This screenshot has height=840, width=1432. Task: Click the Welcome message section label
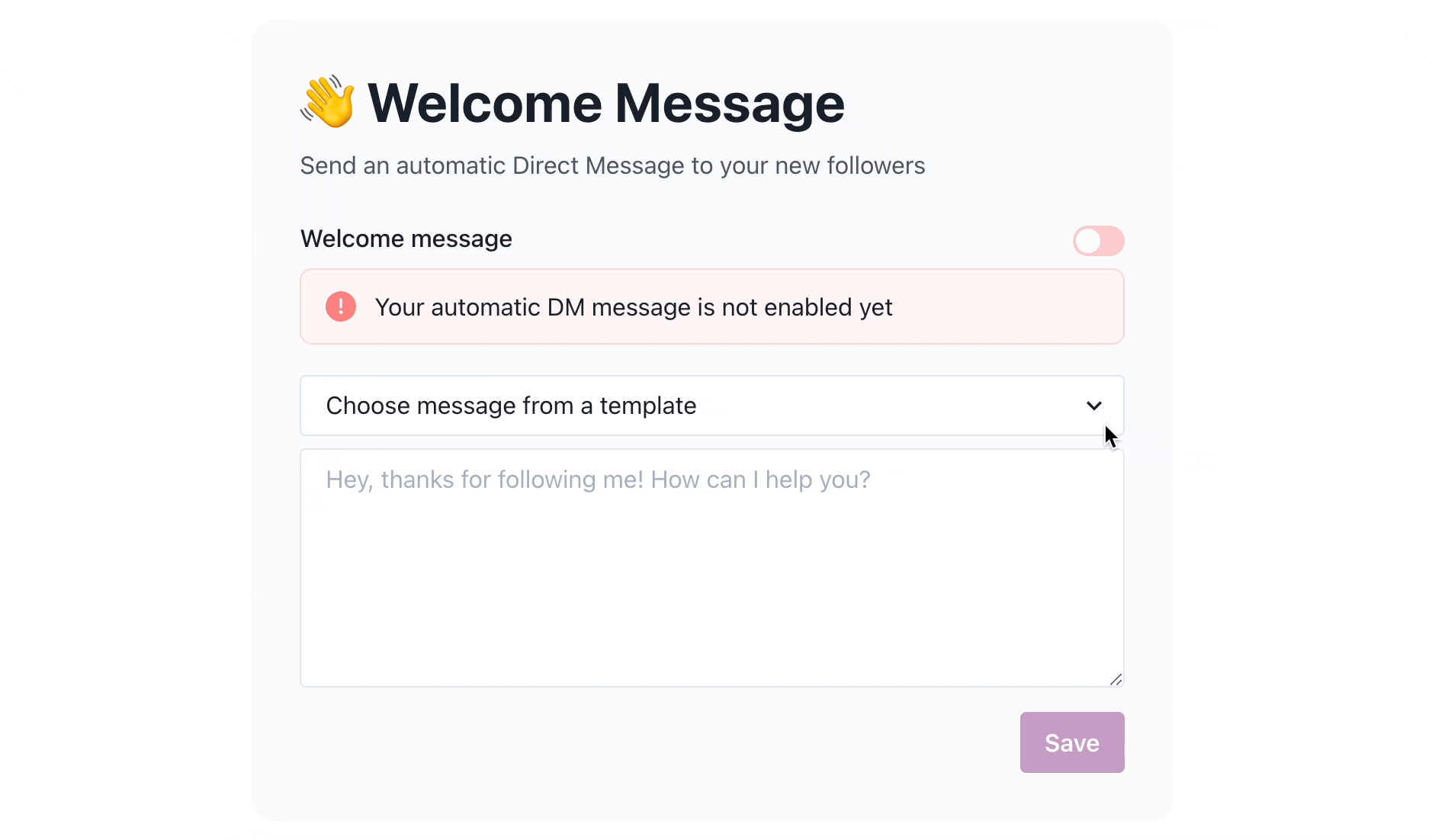406,239
